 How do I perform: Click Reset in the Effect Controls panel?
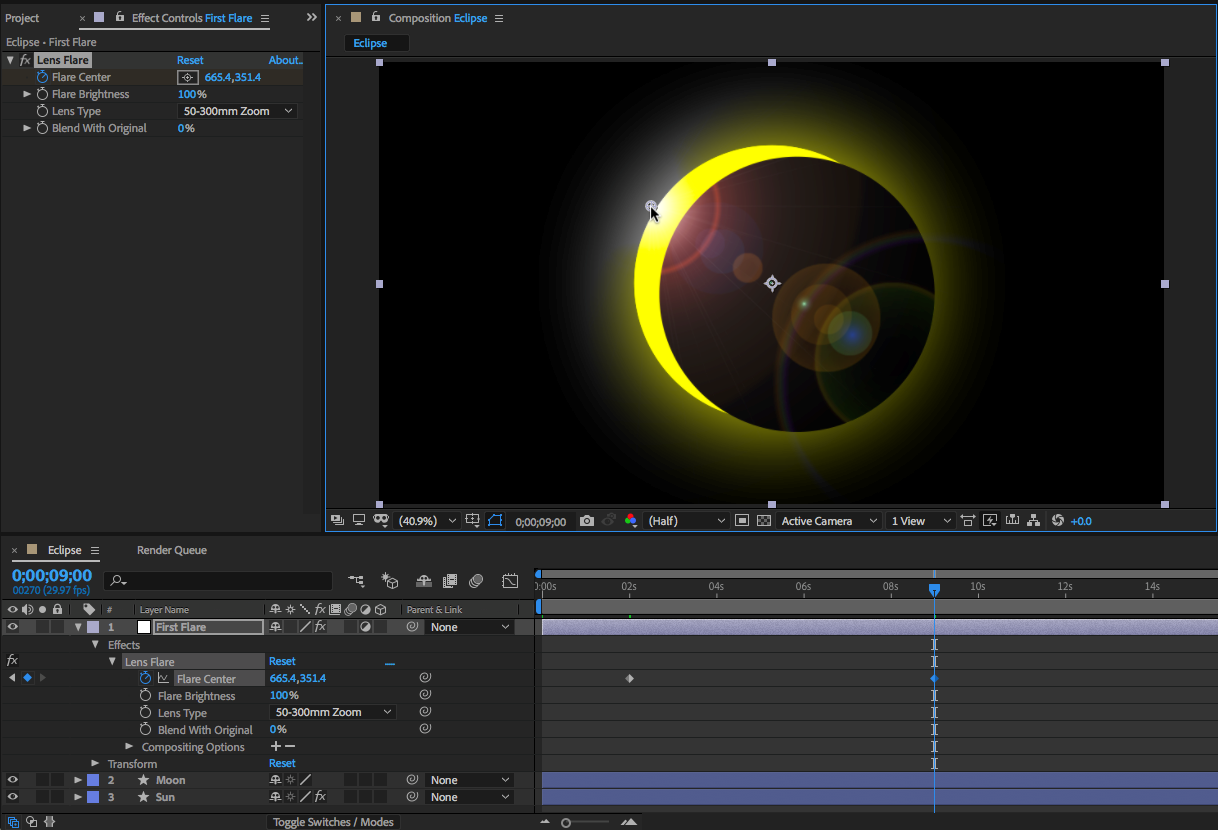190,60
